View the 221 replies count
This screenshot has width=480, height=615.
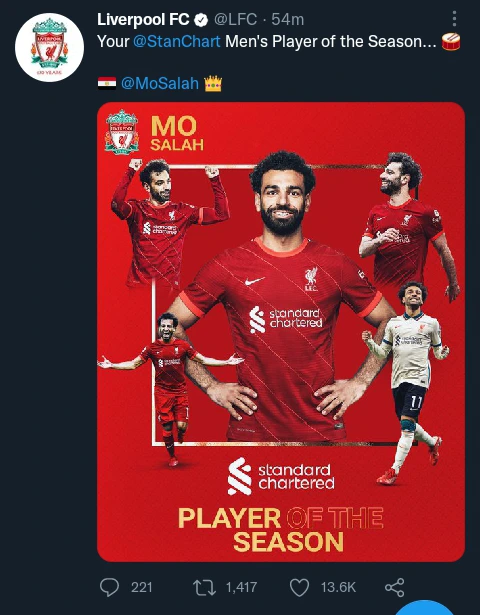pos(142,588)
